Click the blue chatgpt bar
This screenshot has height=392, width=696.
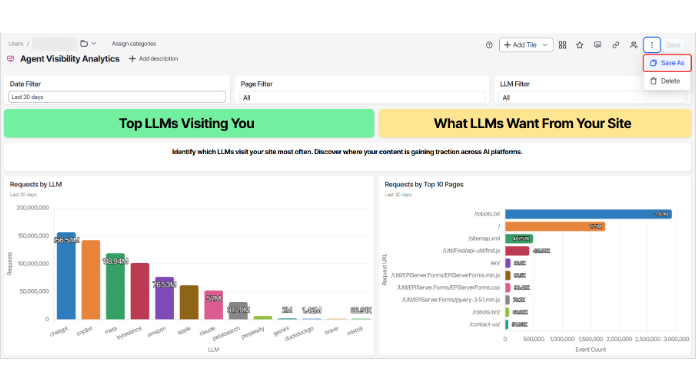point(66,276)
